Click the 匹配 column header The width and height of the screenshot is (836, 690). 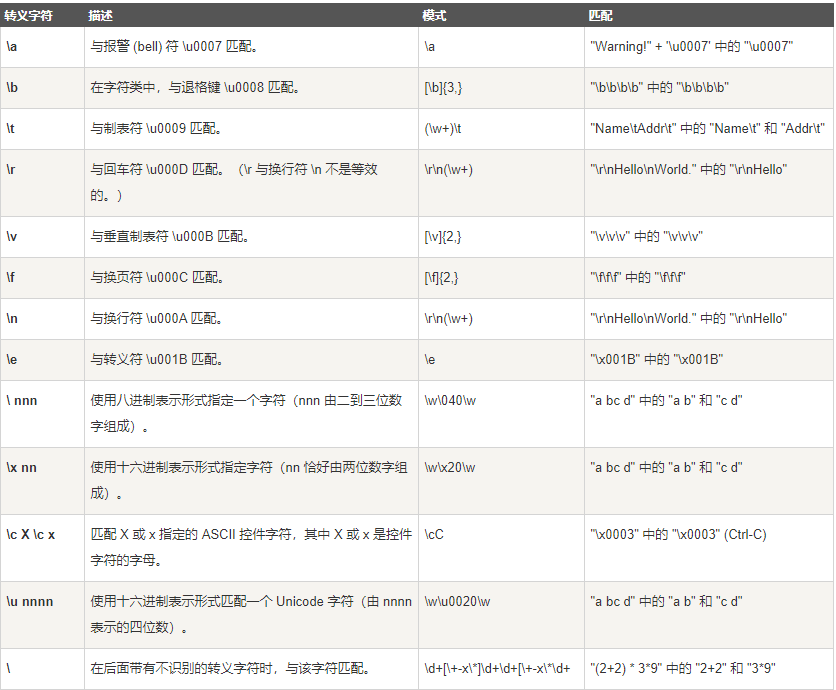click(600, 15)
